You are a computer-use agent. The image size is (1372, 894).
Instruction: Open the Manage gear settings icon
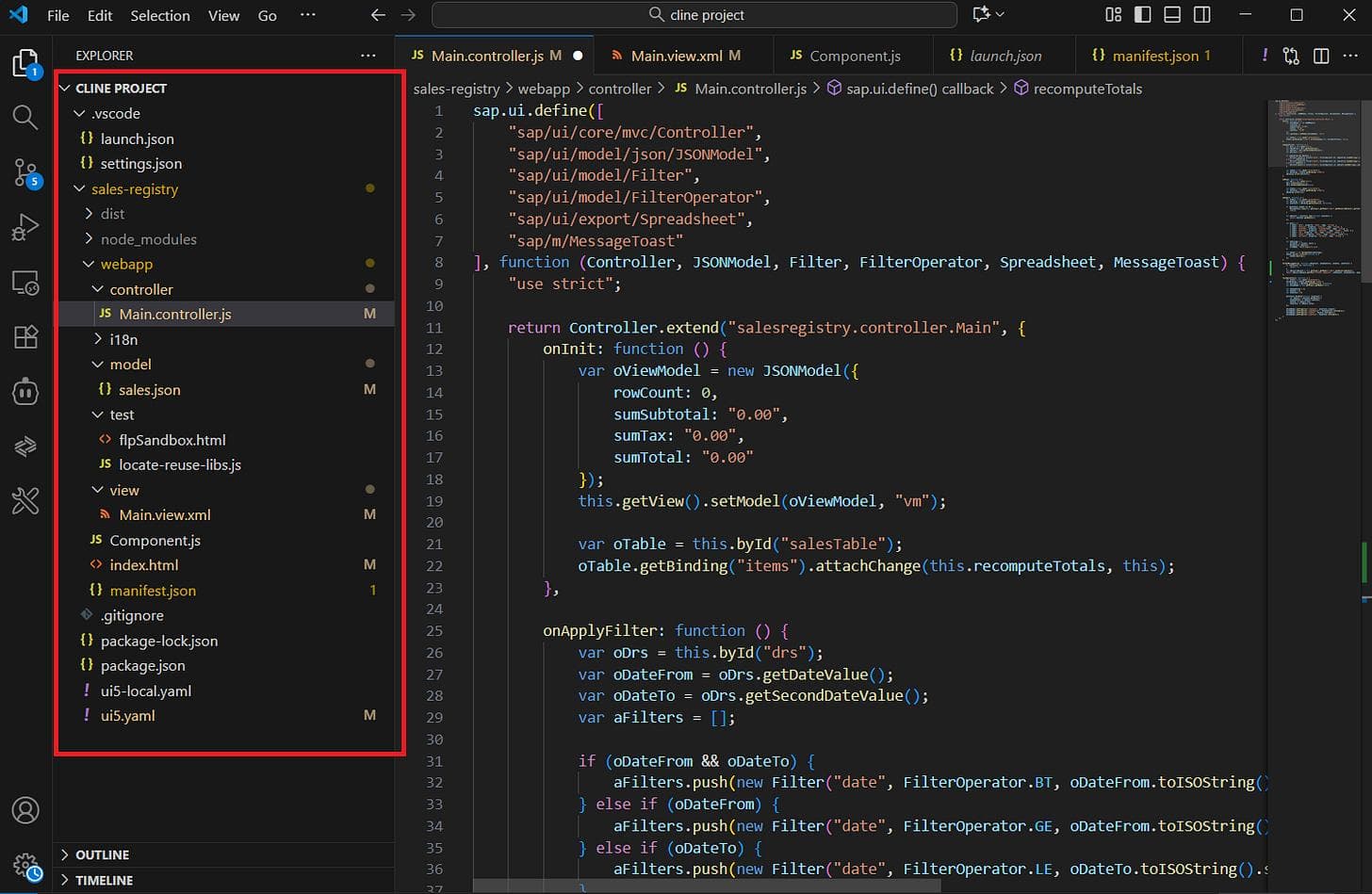(25, 865)
